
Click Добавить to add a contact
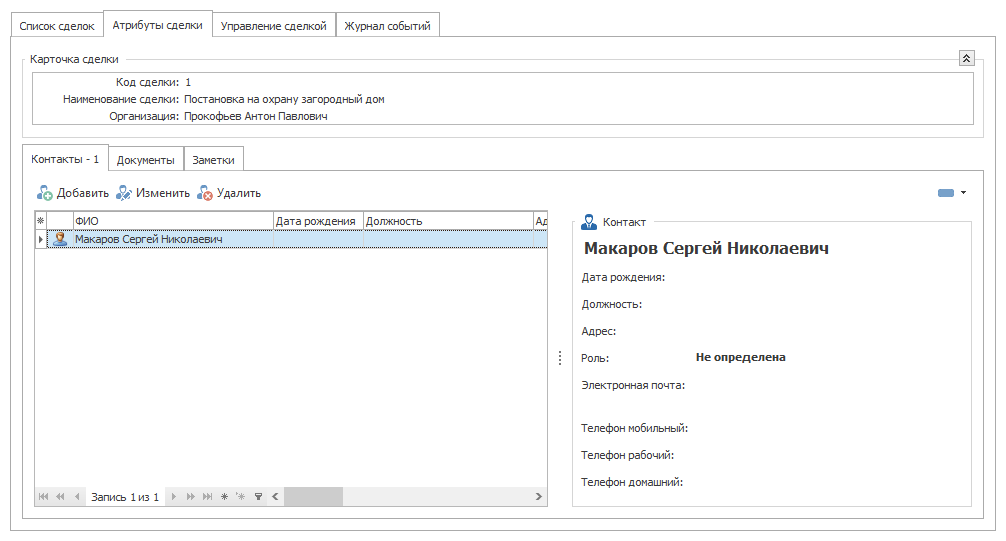click(x=73, y=193)
